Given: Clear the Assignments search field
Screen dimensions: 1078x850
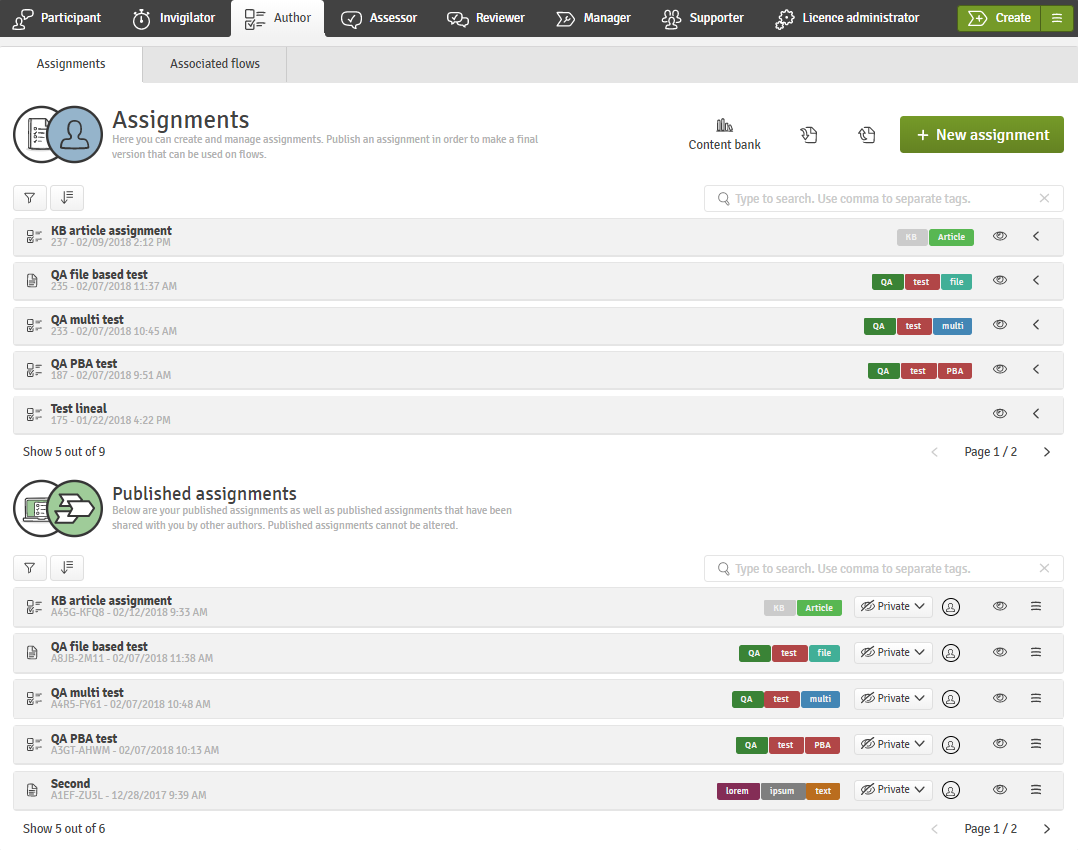Looking at the screenshot, I should pyautogui.click(x=1044, y=198).
